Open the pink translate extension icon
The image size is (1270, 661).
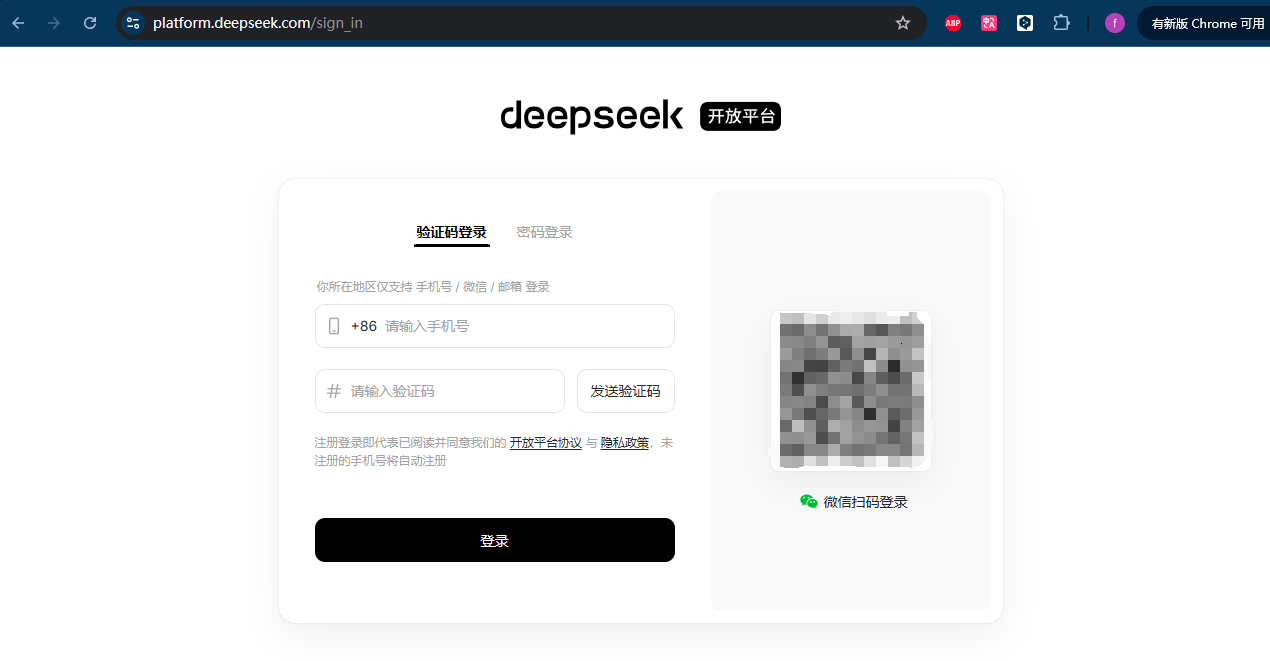(x=989, y=23)
